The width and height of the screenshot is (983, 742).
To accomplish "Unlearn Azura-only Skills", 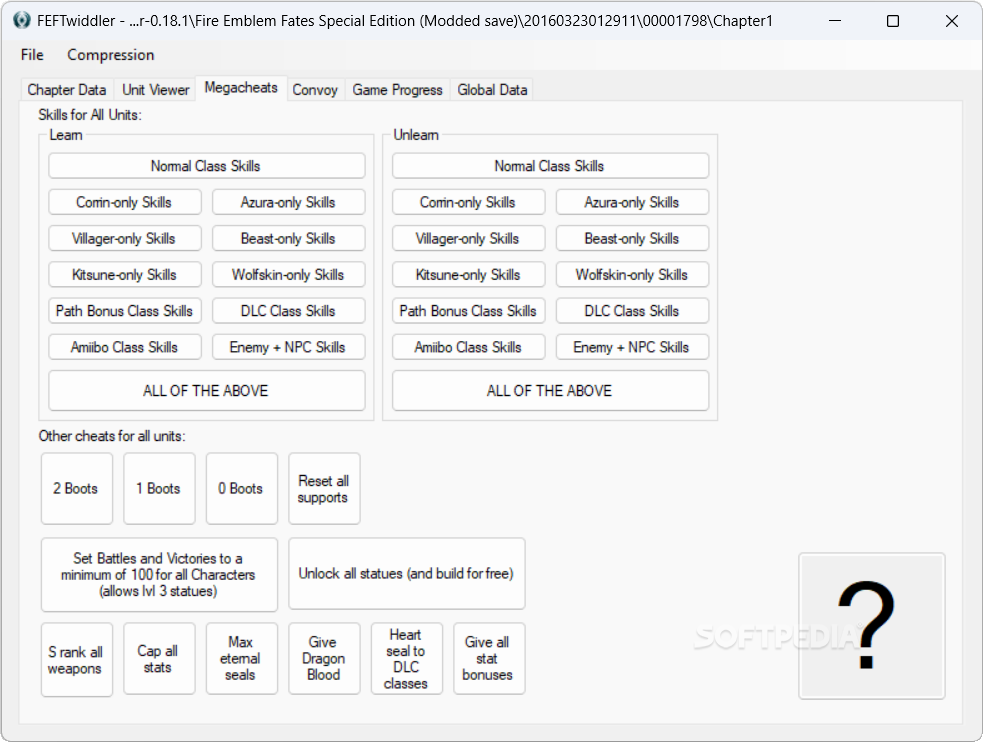I will click(632, 202).
